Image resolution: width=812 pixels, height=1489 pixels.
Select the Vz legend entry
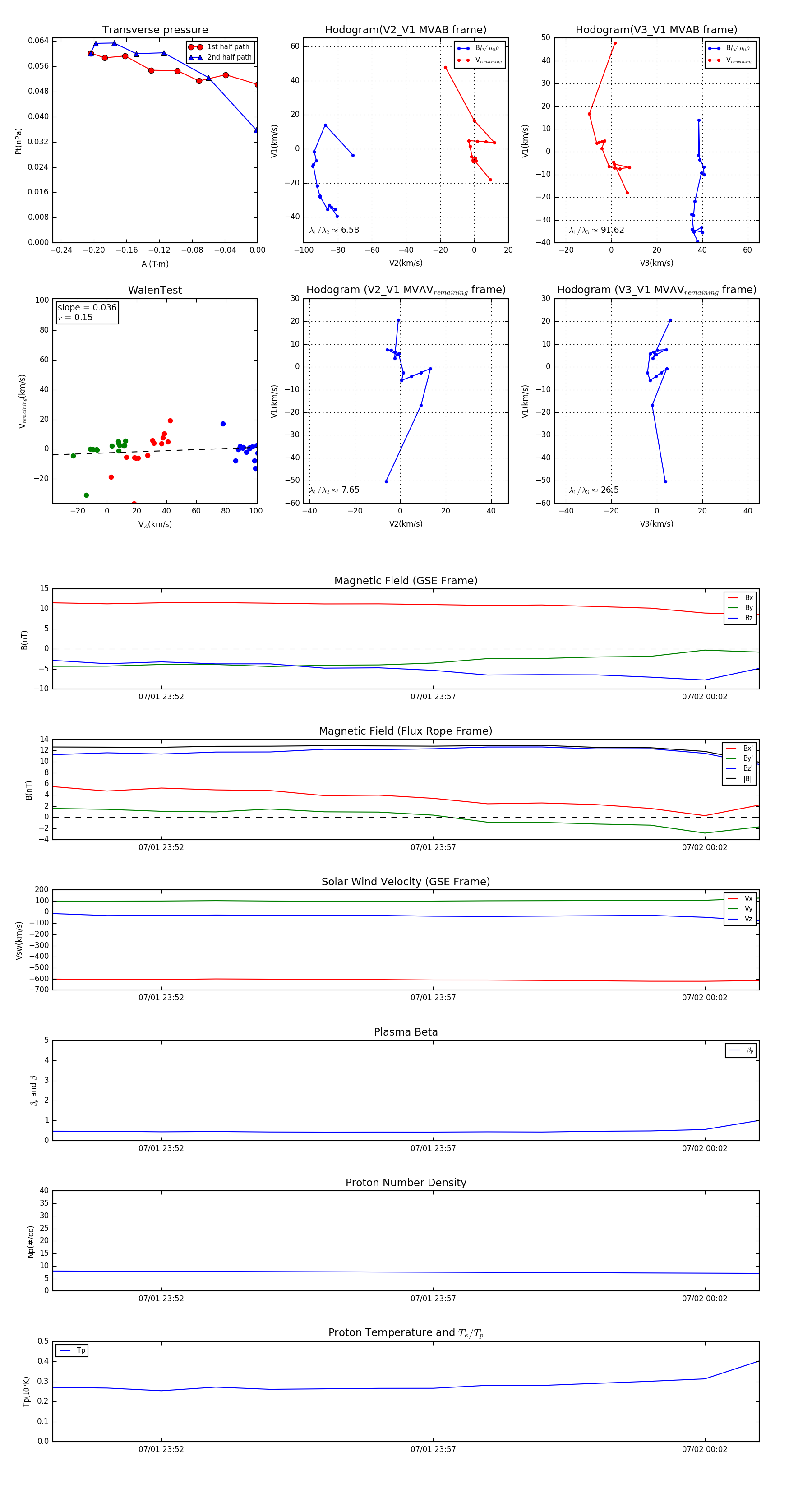pyautogui.click(x=740, y=919)
